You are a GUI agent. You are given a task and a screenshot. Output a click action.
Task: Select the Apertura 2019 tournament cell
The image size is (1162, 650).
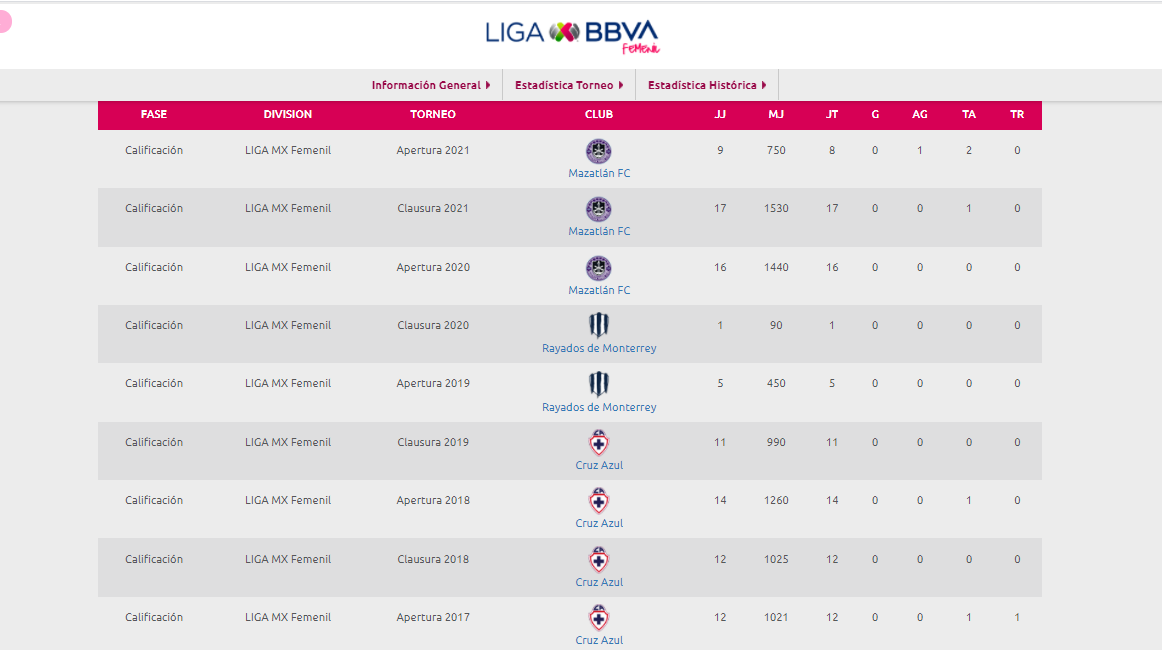point(433,383)
